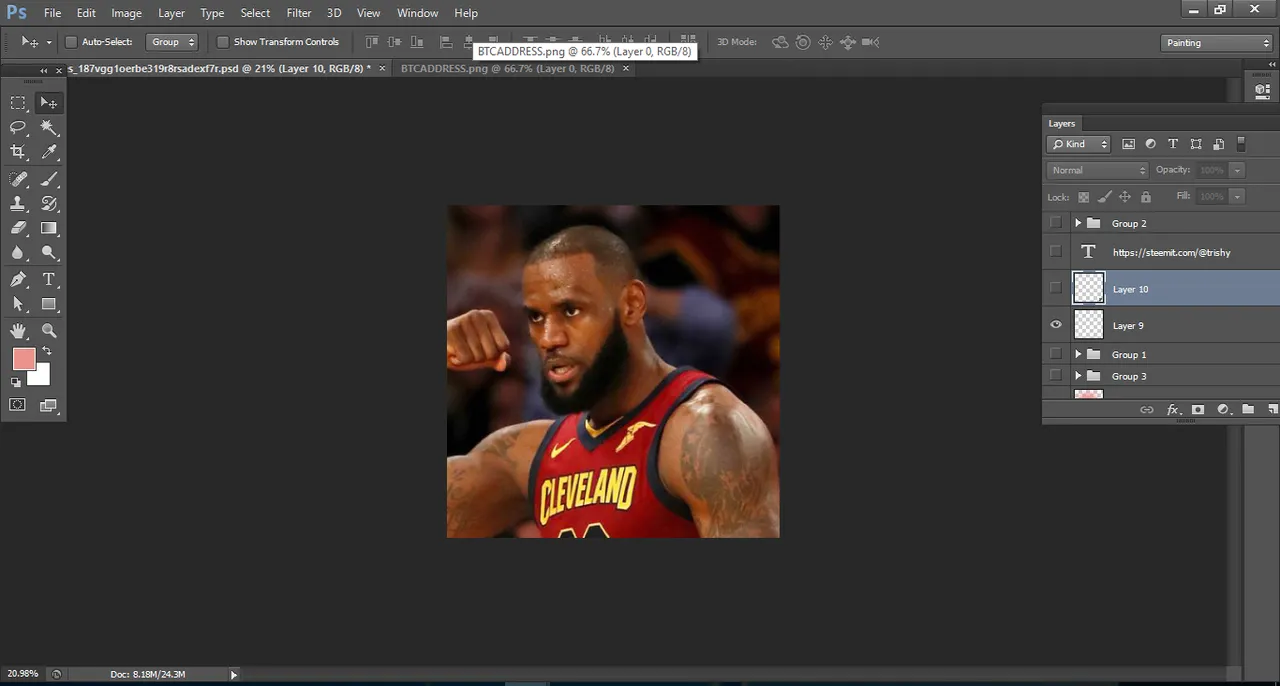Add a layer mask
The height and width of the screenshot is (686, 1280).
click(1198, 410)
